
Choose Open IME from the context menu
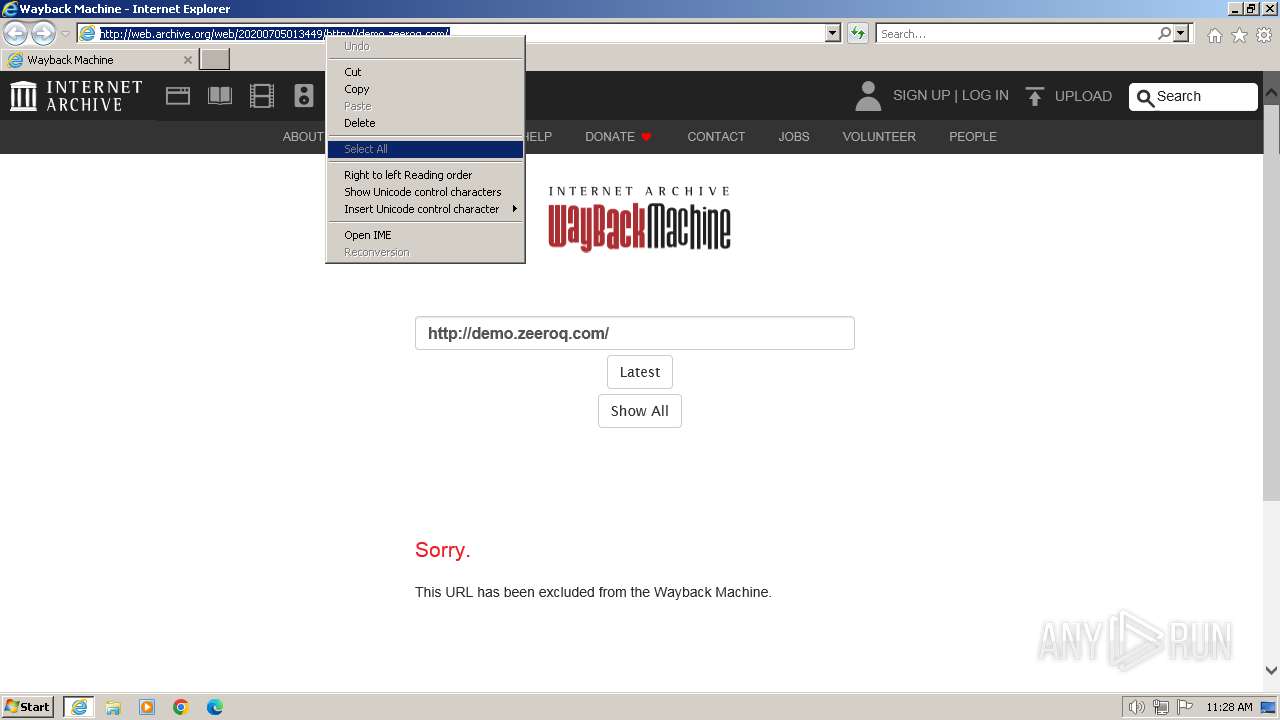point(425,235)
